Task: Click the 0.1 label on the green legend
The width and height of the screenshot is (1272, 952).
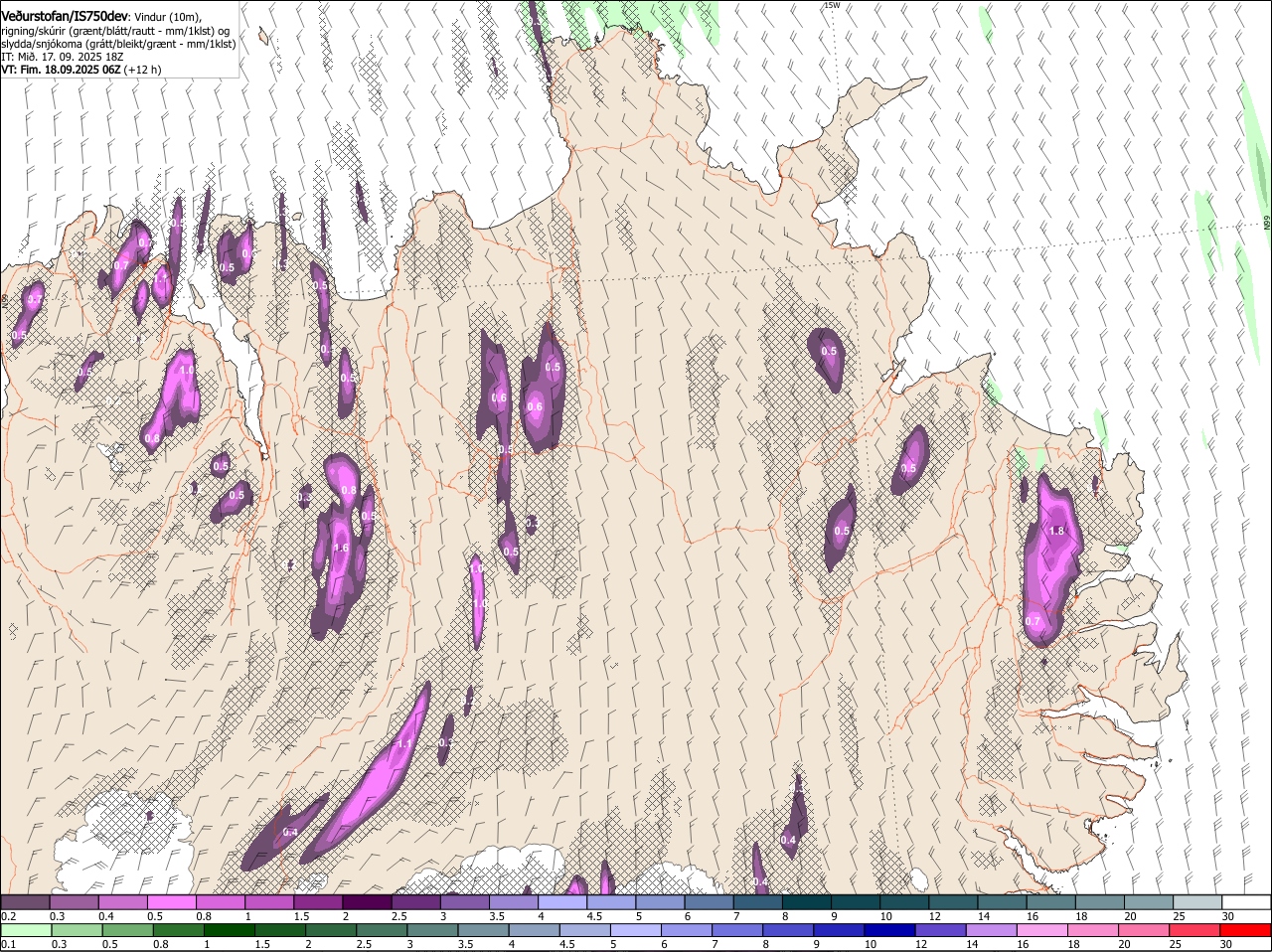Action: [x=8, y=944]
